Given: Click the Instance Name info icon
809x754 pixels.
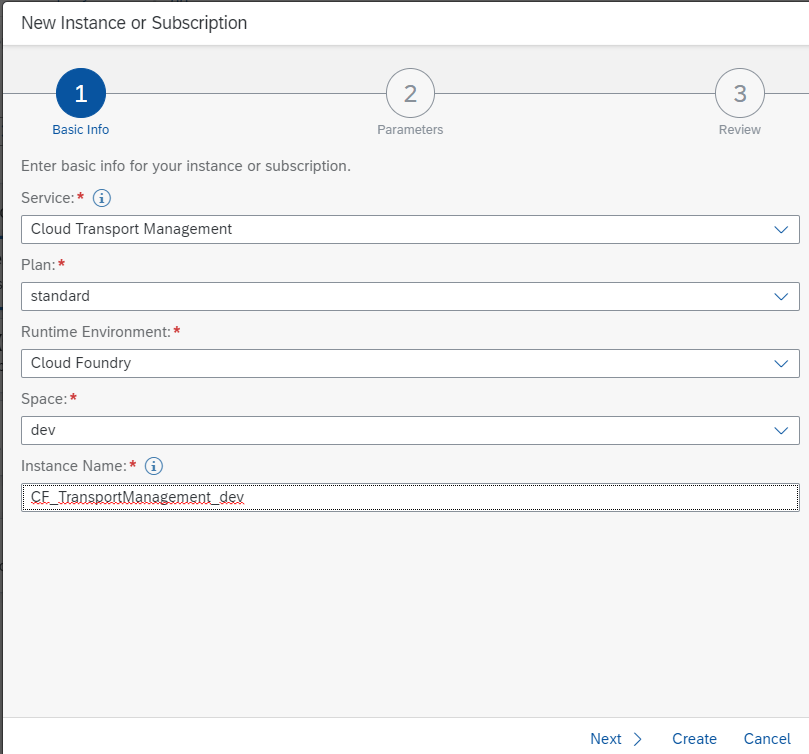Looking at the screenshot, I should click(x=153, y=466).
